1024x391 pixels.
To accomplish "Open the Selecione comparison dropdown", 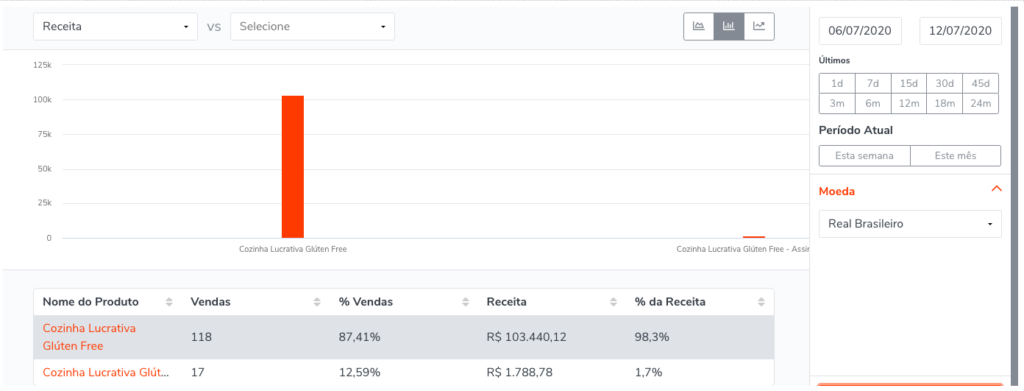I will click(312, 27).
